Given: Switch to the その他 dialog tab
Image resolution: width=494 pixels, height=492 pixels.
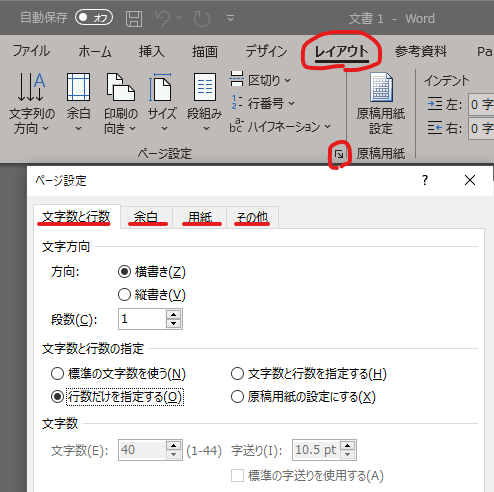Looking at the screenshot, I should click(252, 218).
